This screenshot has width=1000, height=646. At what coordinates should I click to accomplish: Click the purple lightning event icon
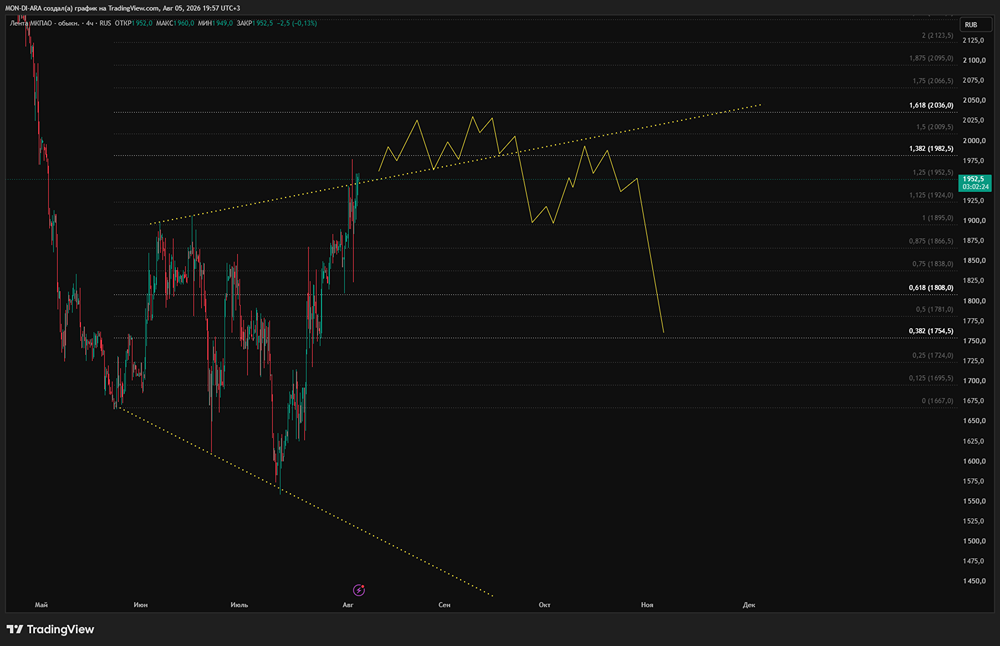359,590
